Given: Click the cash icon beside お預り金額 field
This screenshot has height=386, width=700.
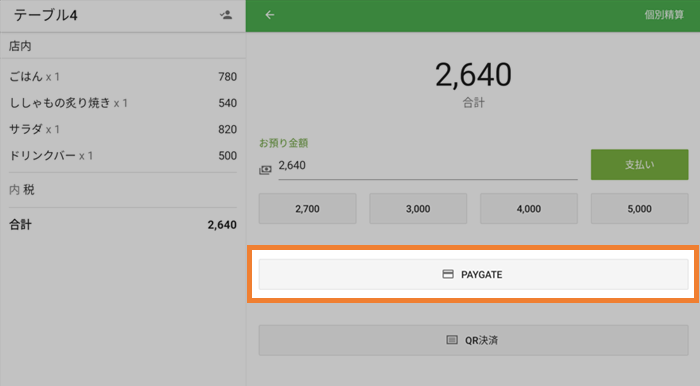Looking at the screenshot, I should point(265,170).
